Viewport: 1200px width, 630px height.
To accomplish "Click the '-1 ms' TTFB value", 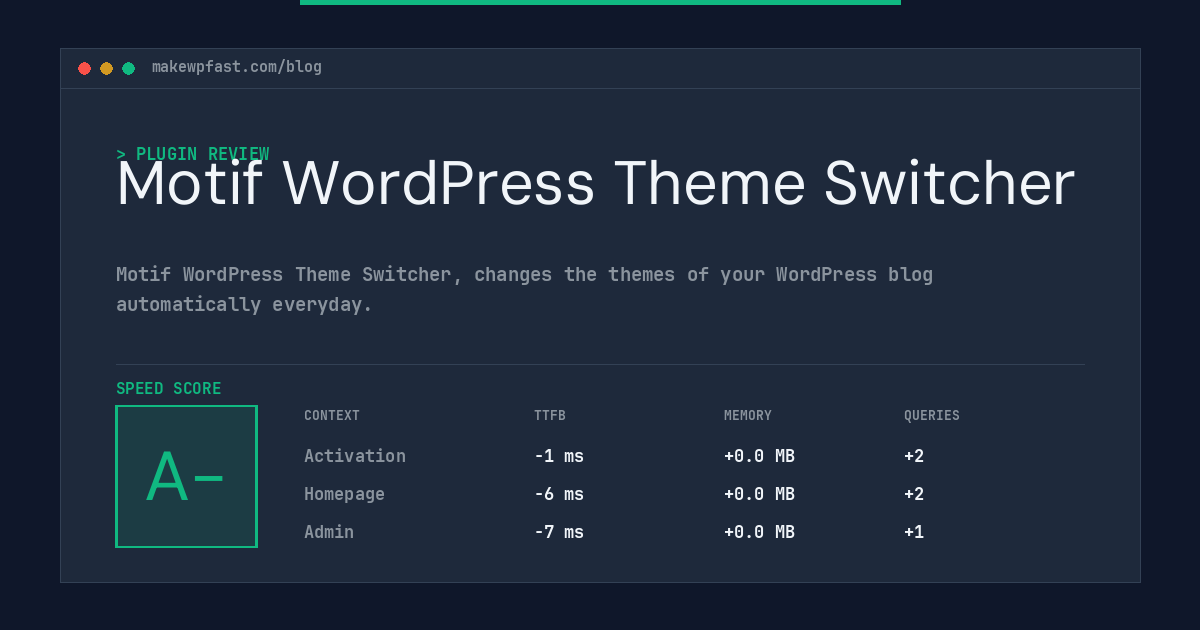I will [x=559, y=456].
